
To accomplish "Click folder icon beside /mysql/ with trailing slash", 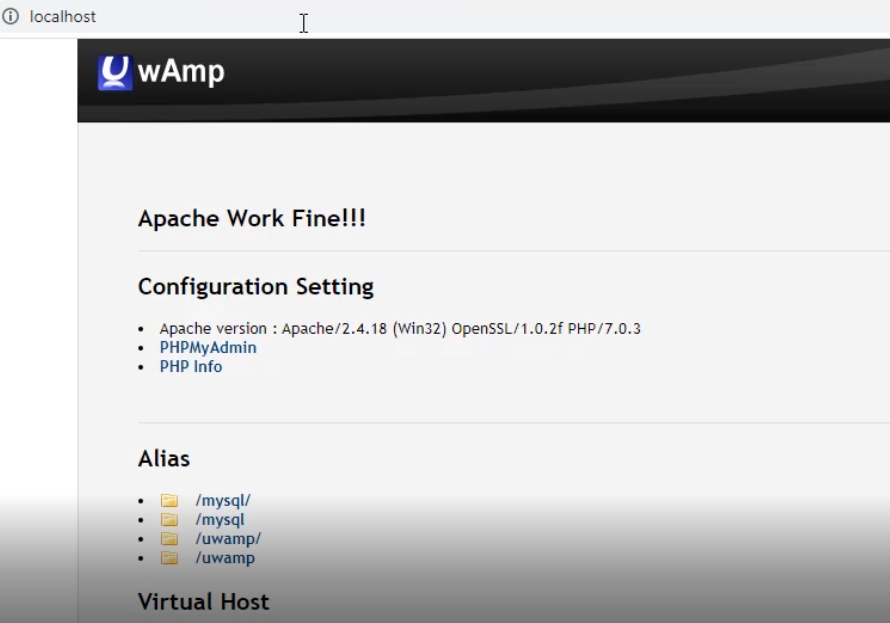I will [x=169, y=501].
